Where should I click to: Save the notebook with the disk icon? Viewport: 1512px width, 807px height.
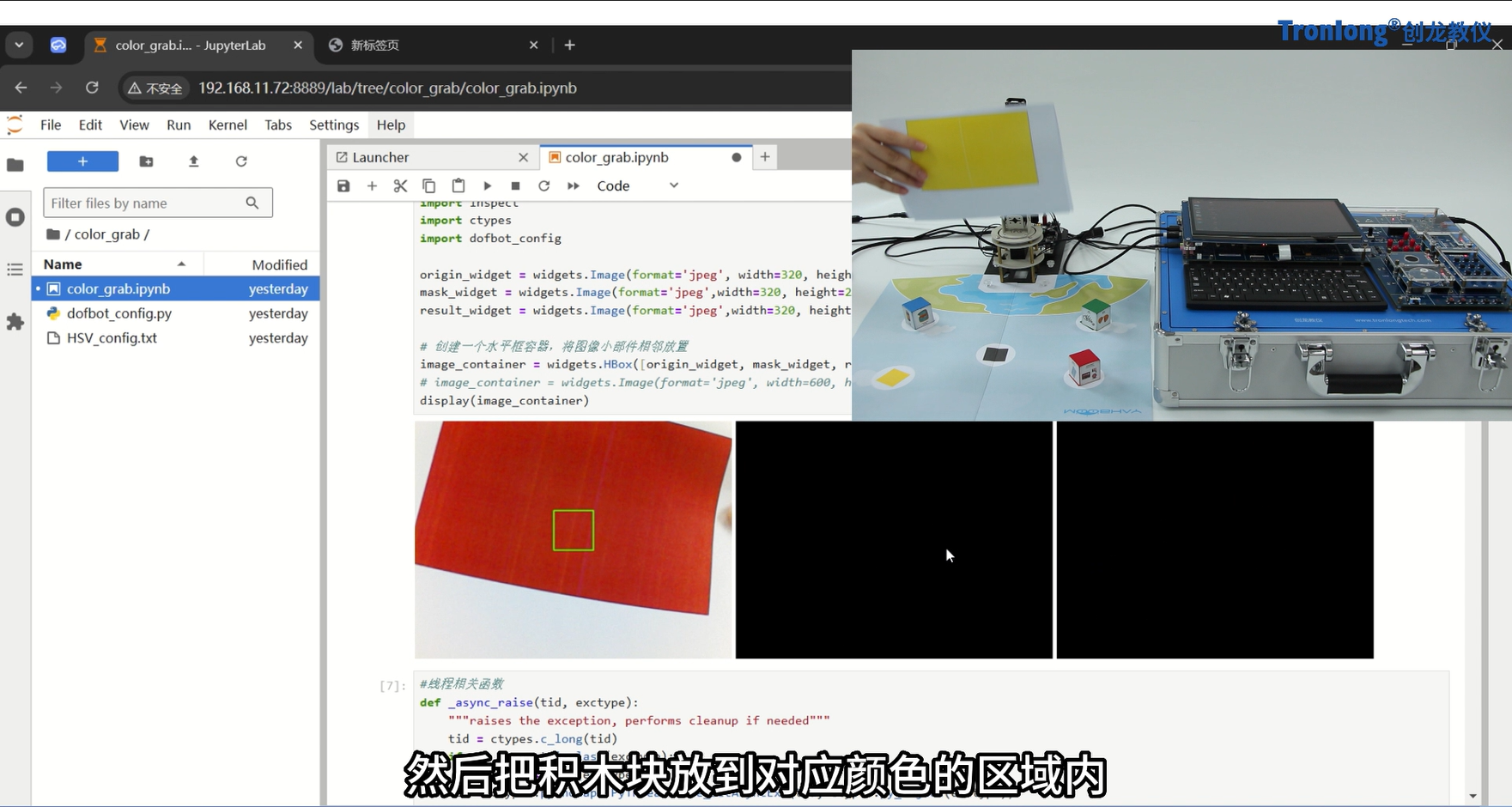343,185
